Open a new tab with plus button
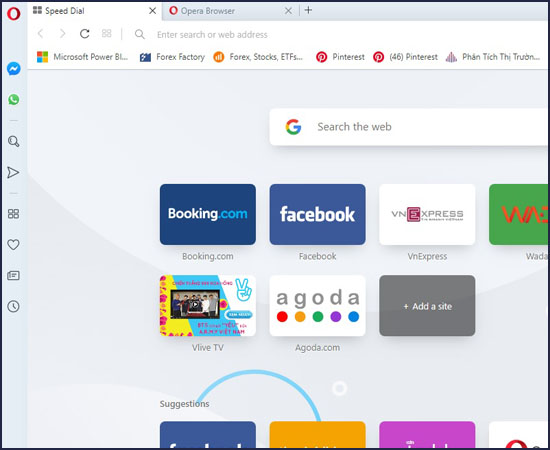The height and width of the screenshot is (450, 550). tap(308, 10)
